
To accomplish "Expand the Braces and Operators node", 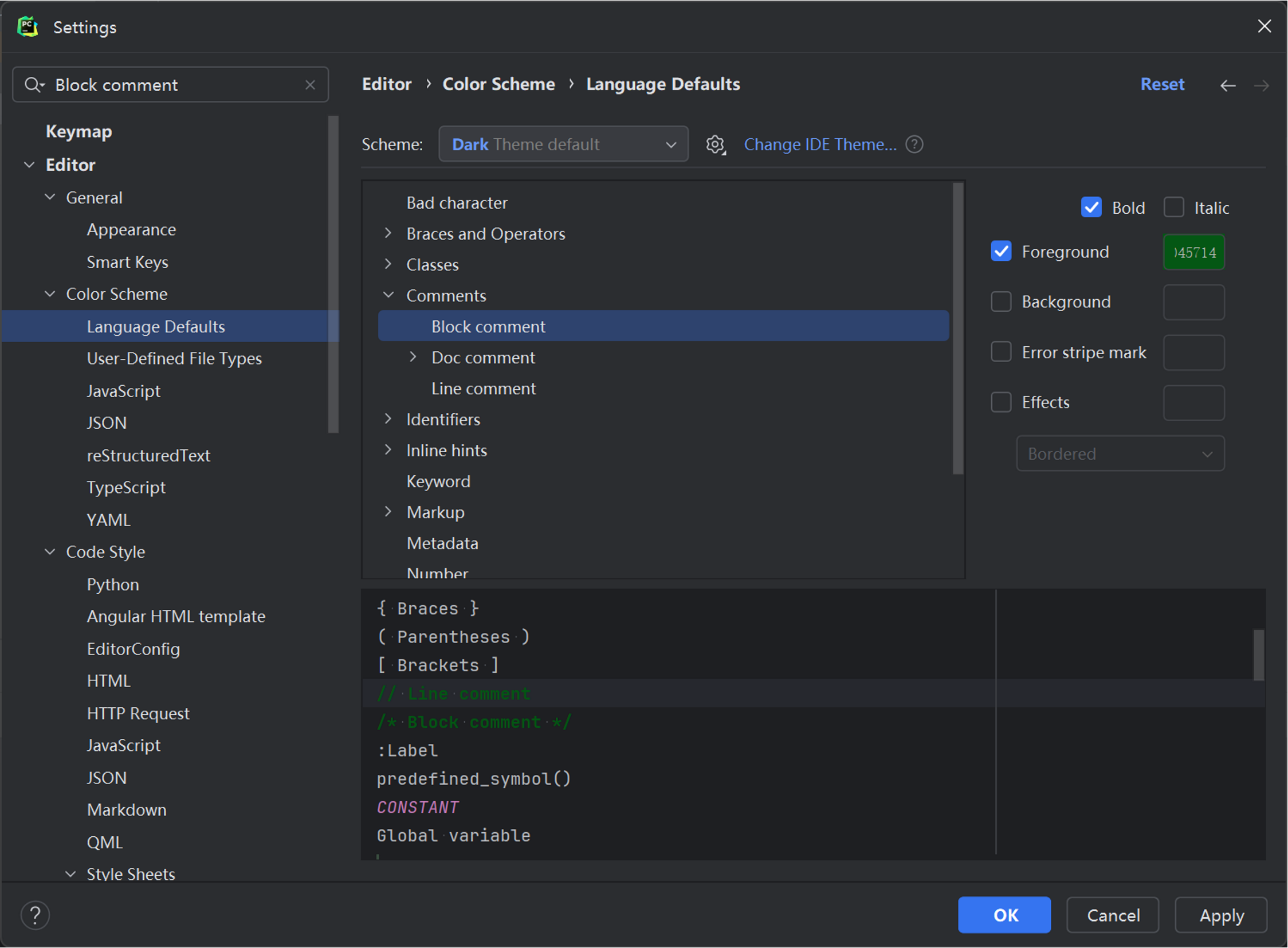I will (x=388, y=233).
